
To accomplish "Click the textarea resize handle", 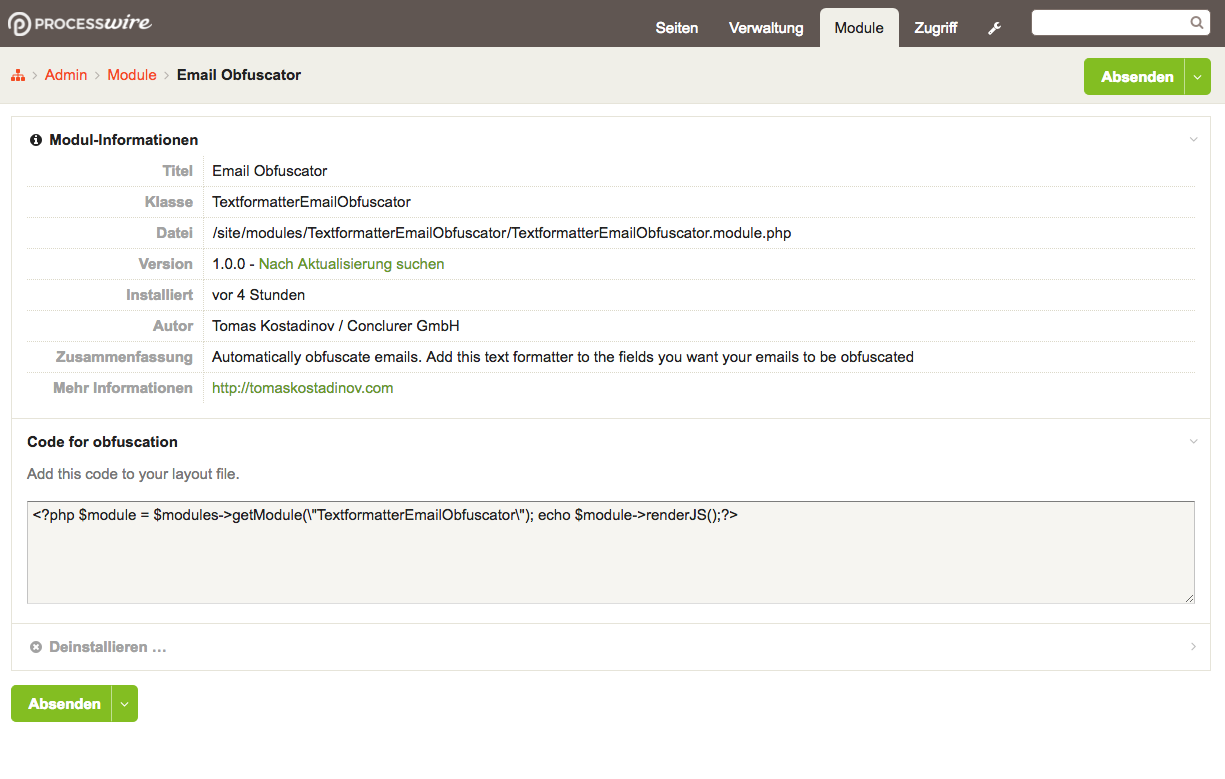I will (x=1189, y=598).
